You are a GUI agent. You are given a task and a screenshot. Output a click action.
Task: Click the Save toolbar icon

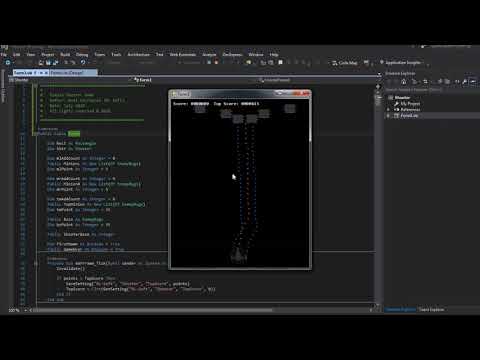(x=48, y=62)
